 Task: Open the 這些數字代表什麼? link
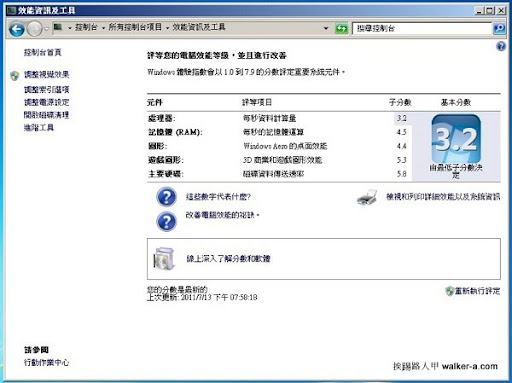pos(218,197)
